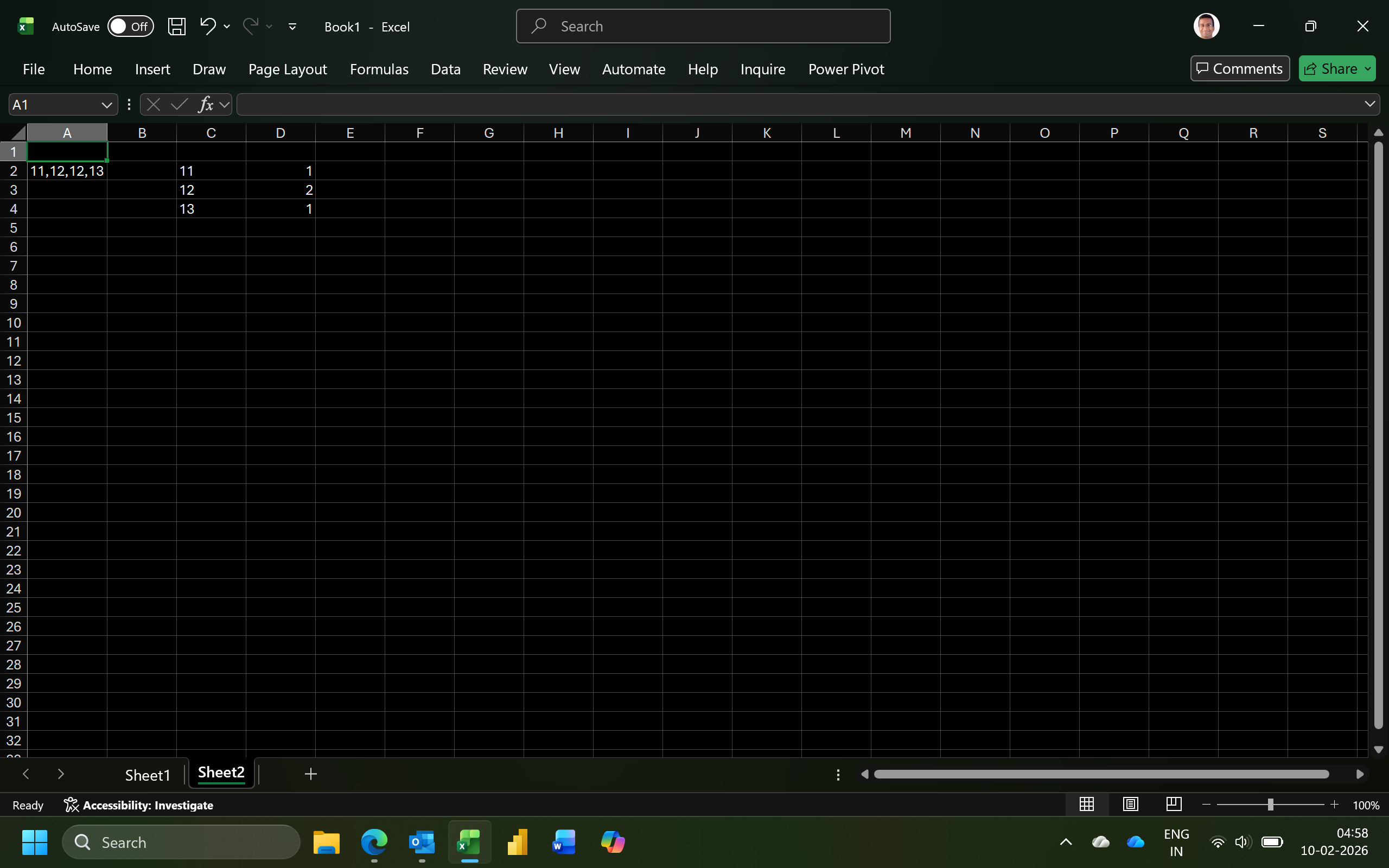The width and height of the screenshot is (1389, 868).
Task: Add a new sheet with plus icon
Action: pyautogui.click(x=310, y=775)
